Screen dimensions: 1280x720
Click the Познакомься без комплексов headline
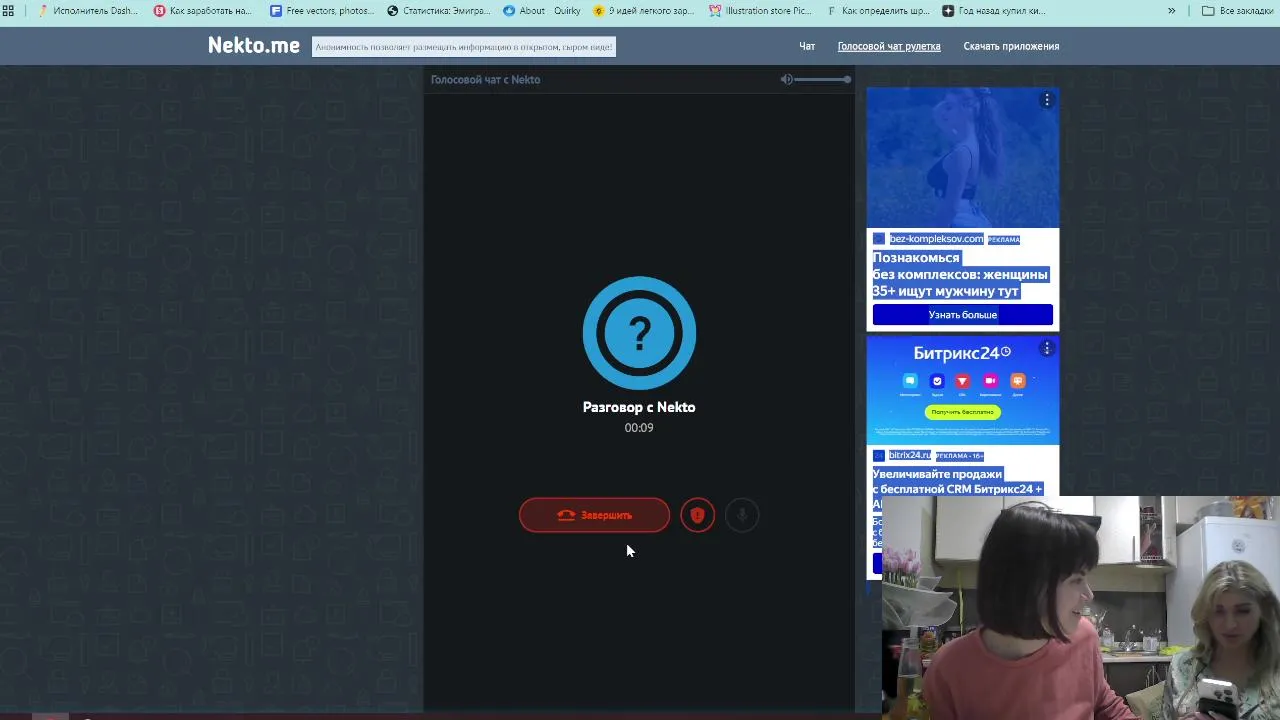(x=960, y=274)
